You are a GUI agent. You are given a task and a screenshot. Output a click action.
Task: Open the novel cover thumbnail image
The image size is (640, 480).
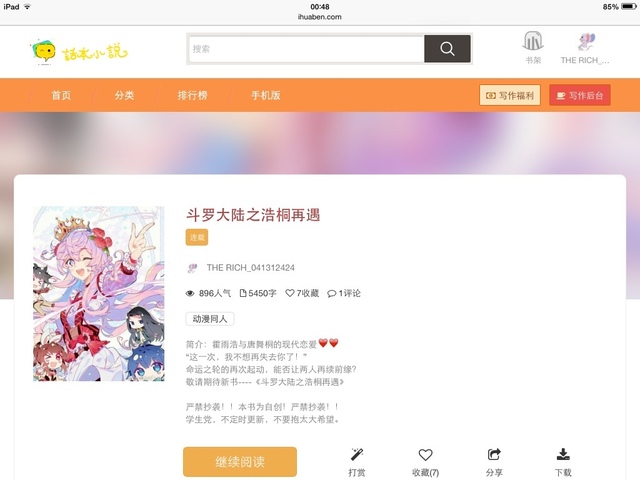(x=99, y=293)
